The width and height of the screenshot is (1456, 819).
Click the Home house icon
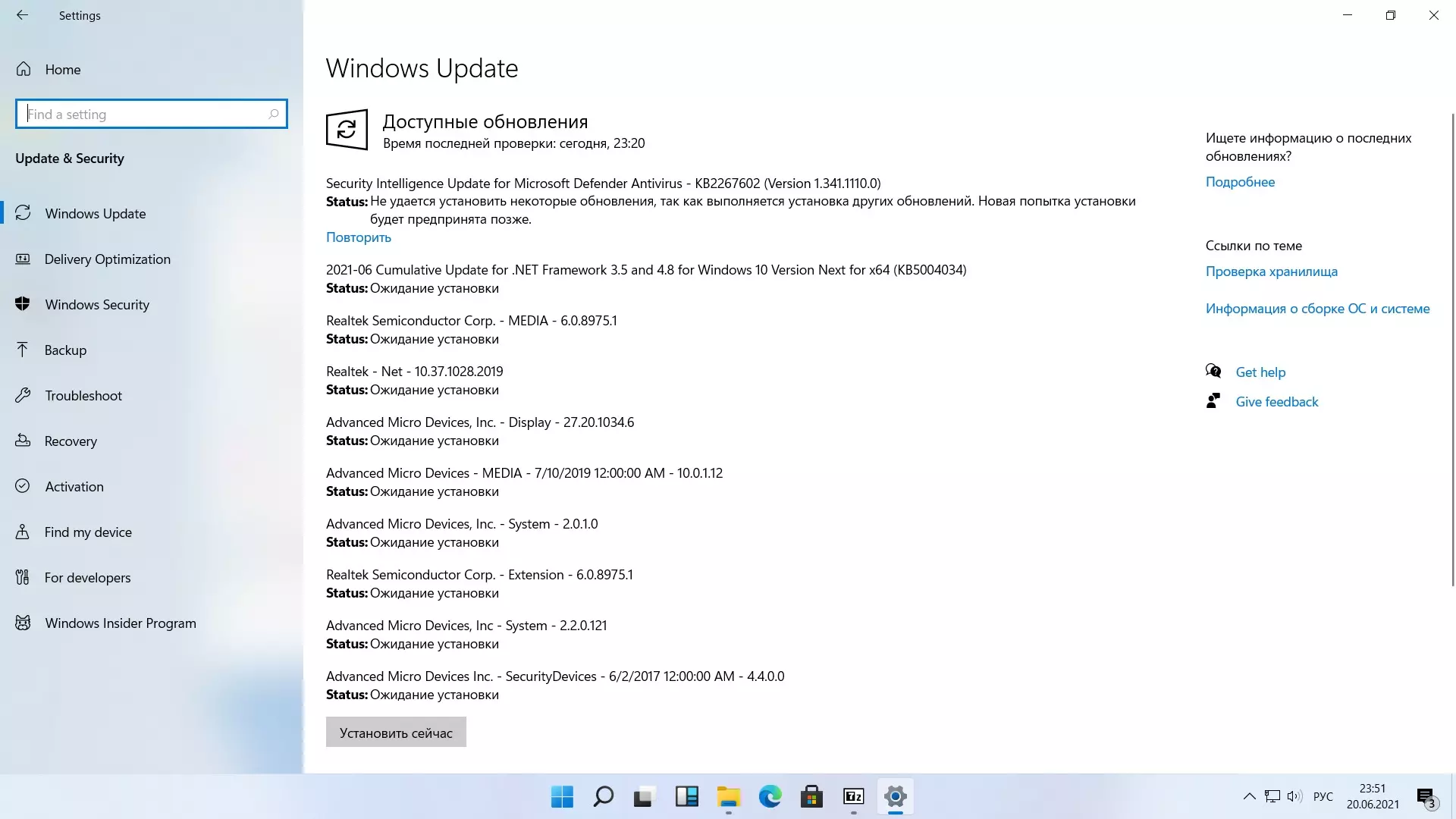coord(24,69)
